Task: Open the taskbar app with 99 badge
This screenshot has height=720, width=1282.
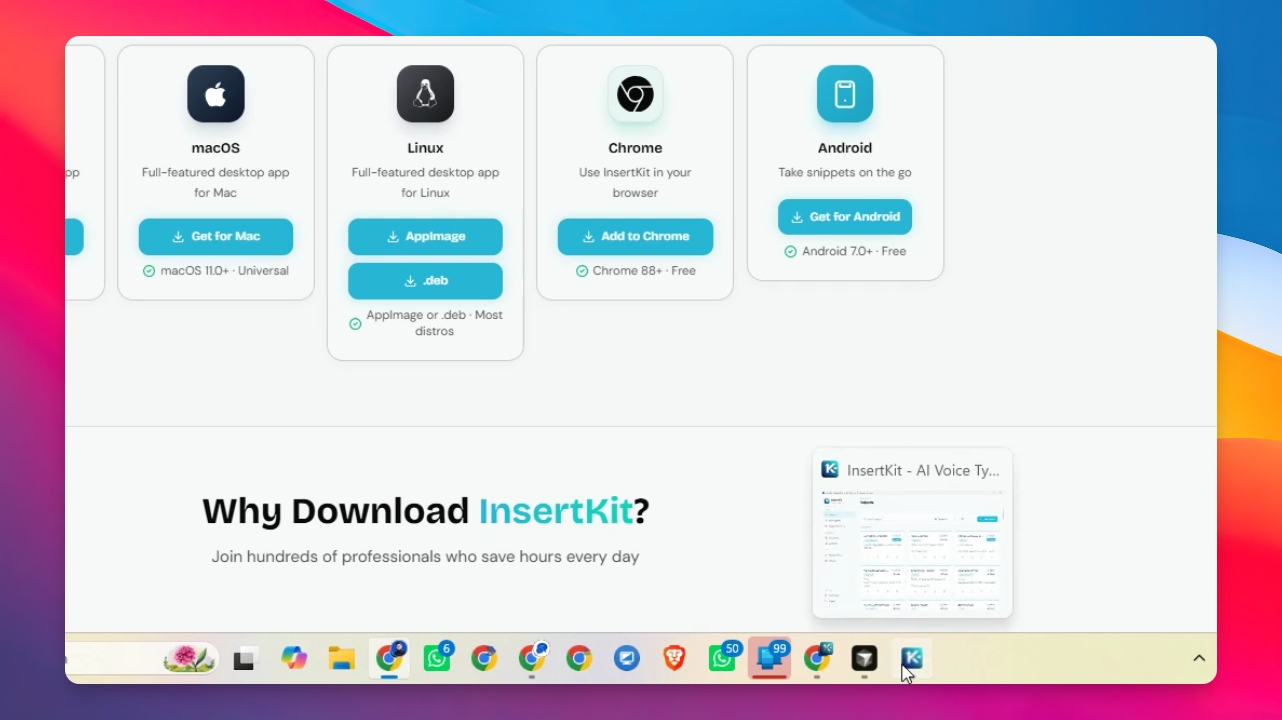Action: (x=770, y=658)
